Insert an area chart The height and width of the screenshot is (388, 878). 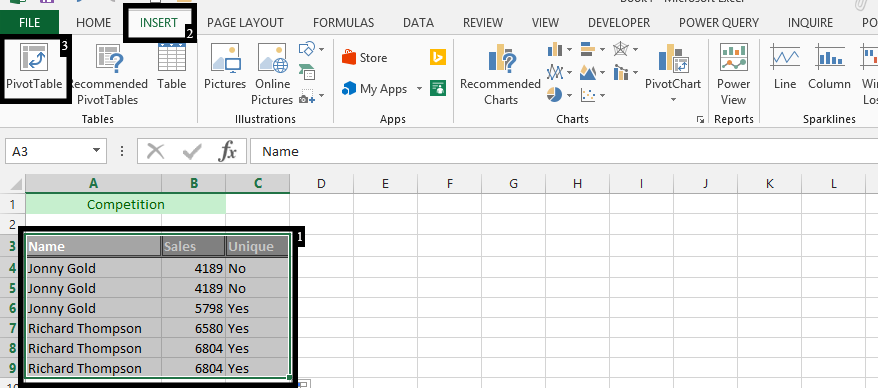click(588, 72)
